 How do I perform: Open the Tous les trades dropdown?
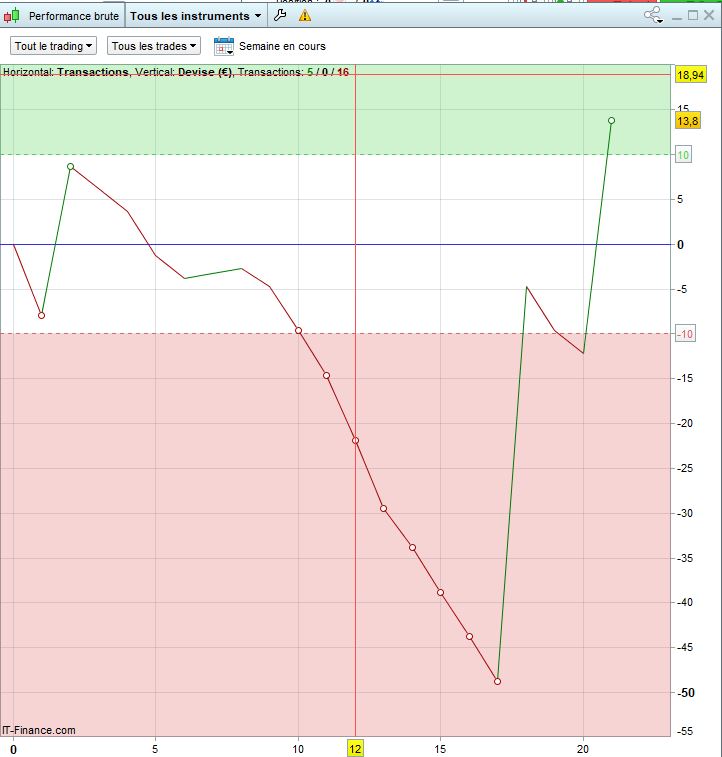click(x=154, y=46)
